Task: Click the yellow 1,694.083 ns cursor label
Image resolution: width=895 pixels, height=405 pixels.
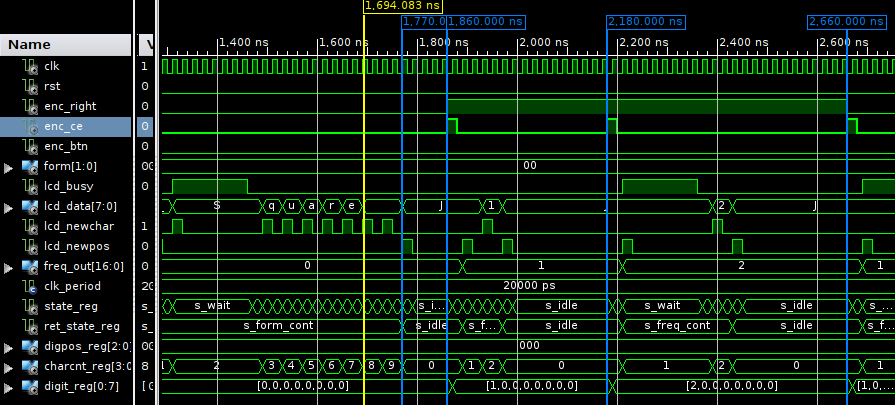Action: tap(403, 6)
